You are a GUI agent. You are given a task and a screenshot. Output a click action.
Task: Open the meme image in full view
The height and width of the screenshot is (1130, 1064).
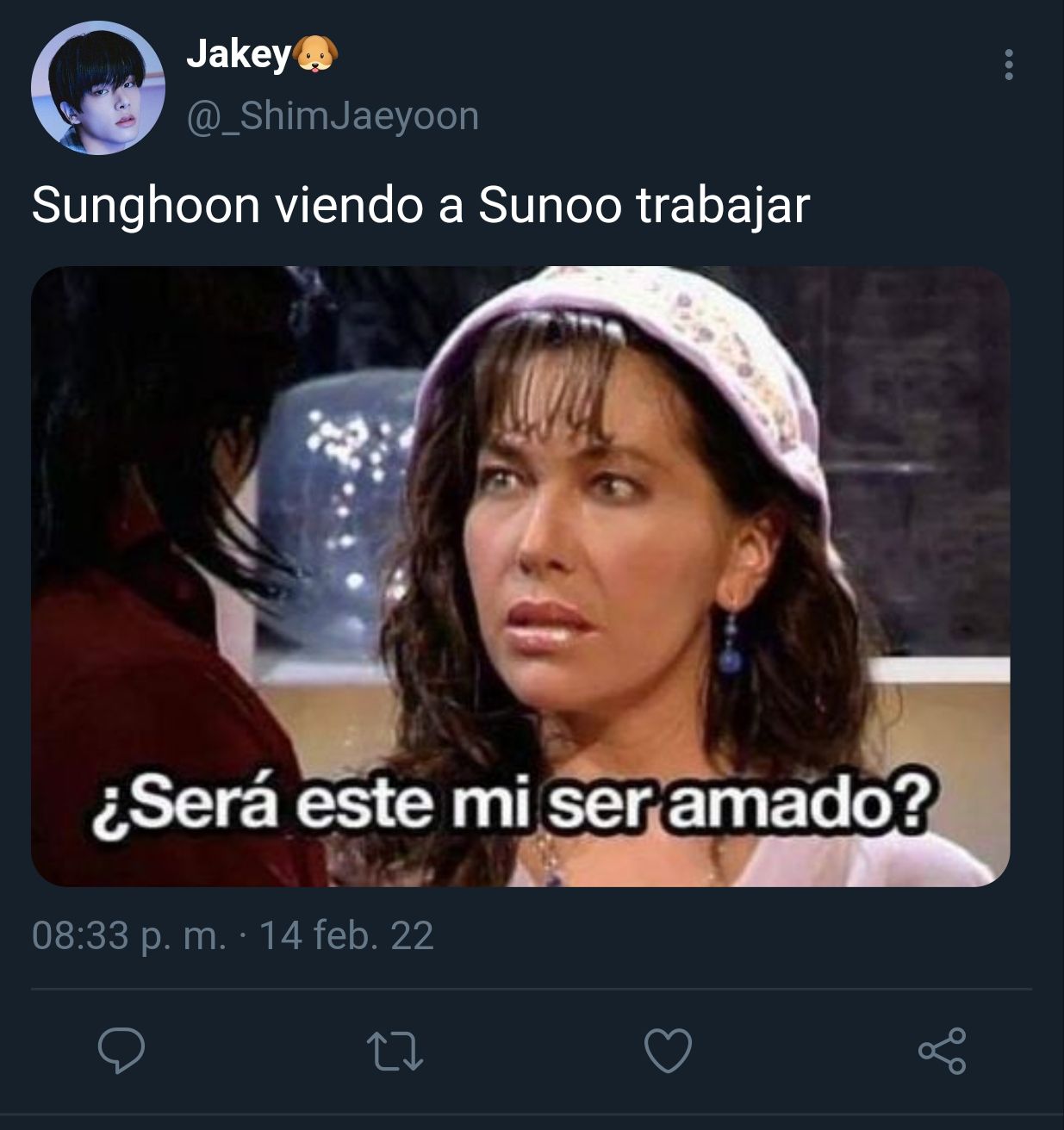pyautogui.click(x=520, y=576)
